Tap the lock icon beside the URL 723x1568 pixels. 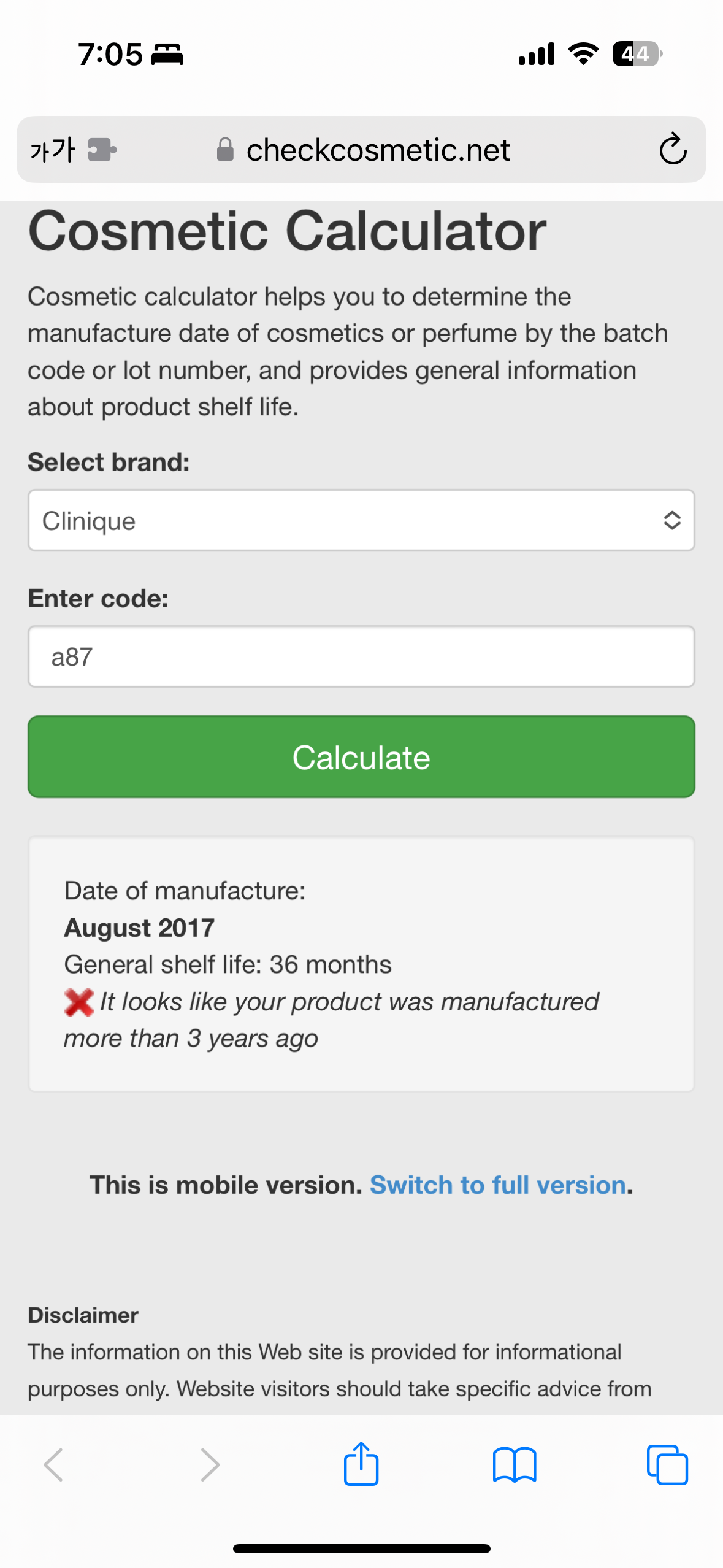(225, 149)
